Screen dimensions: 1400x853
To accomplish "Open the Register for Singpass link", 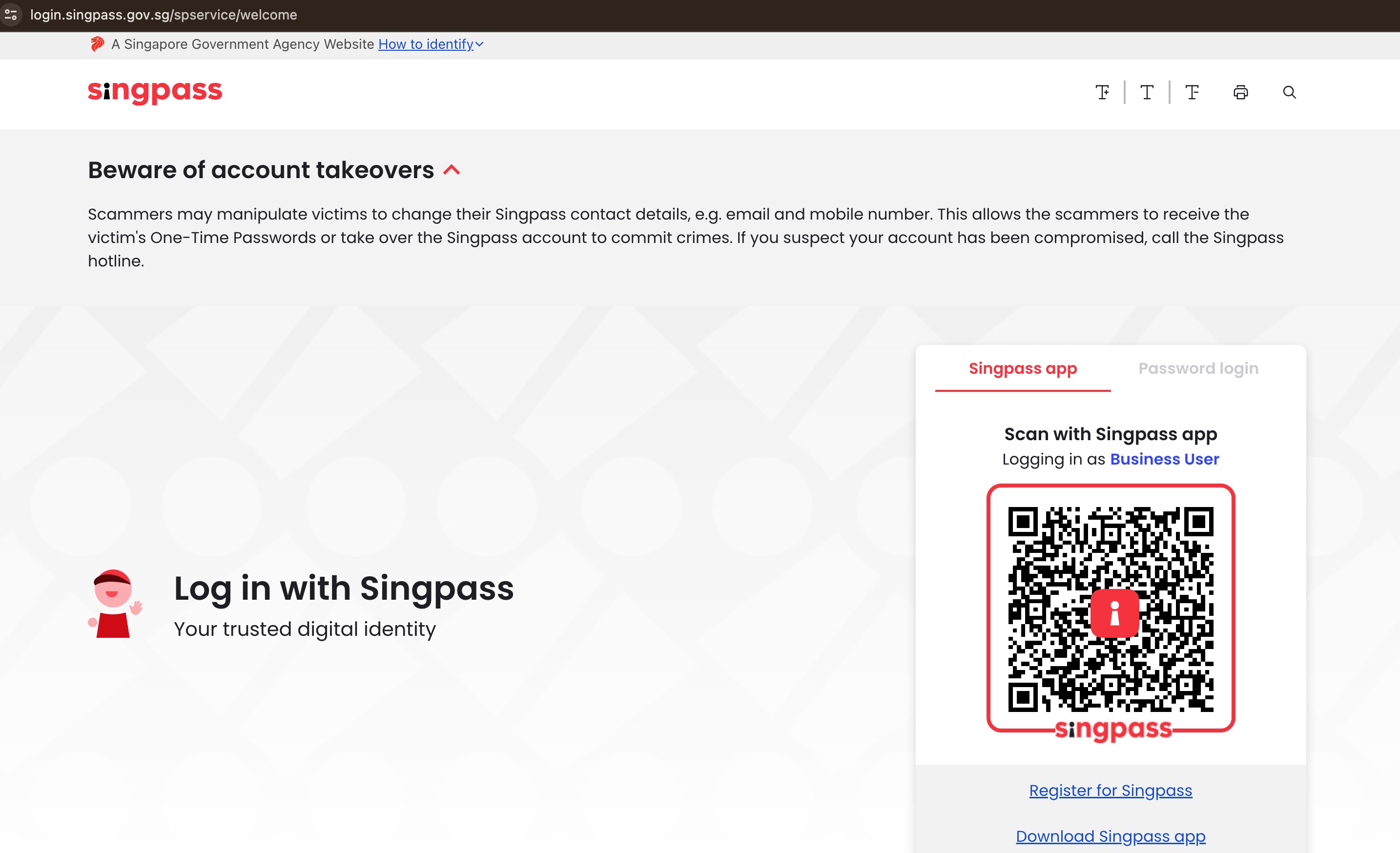I will [1110, 790].
